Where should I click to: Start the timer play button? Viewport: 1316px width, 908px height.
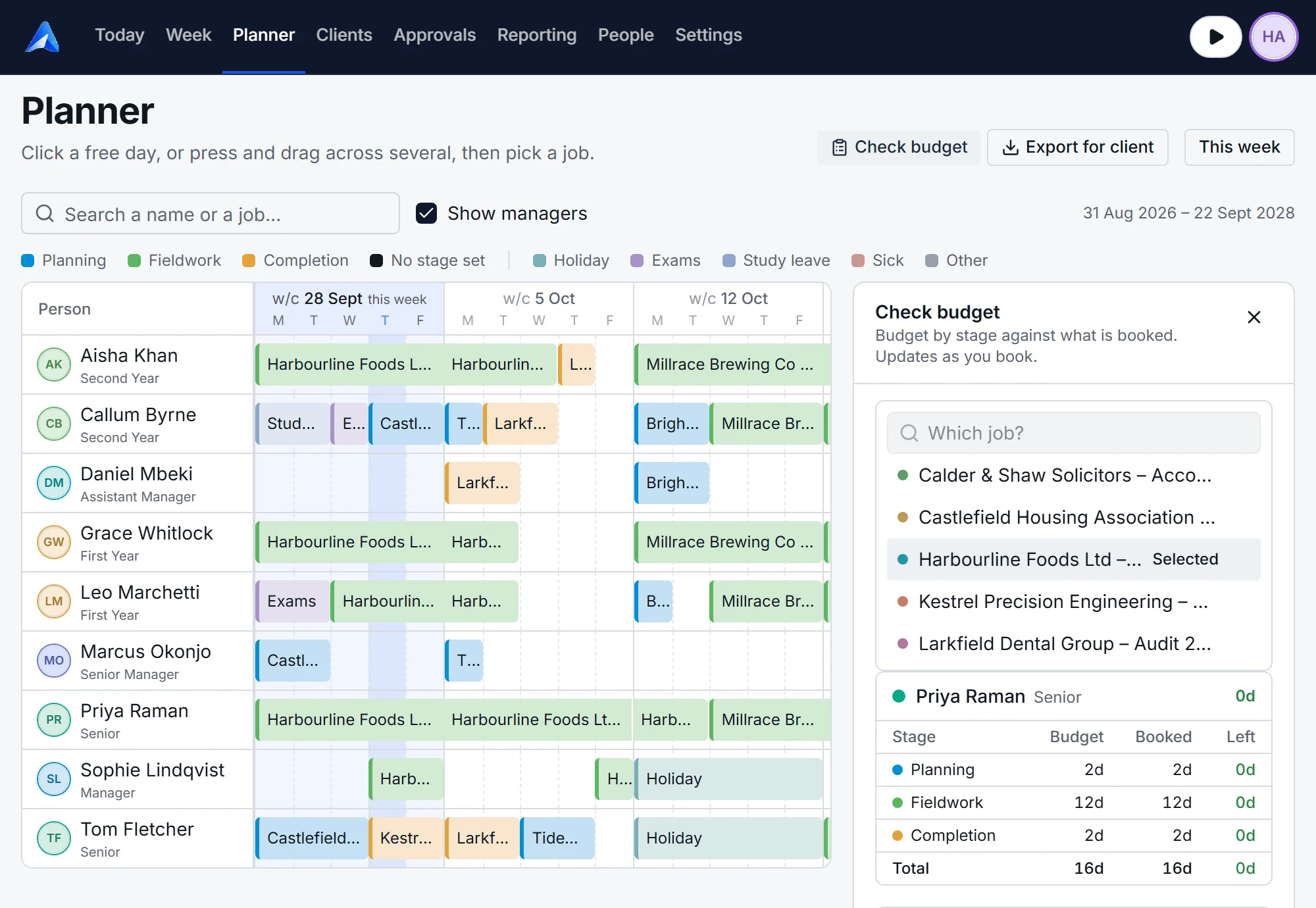pos(1215,37)
